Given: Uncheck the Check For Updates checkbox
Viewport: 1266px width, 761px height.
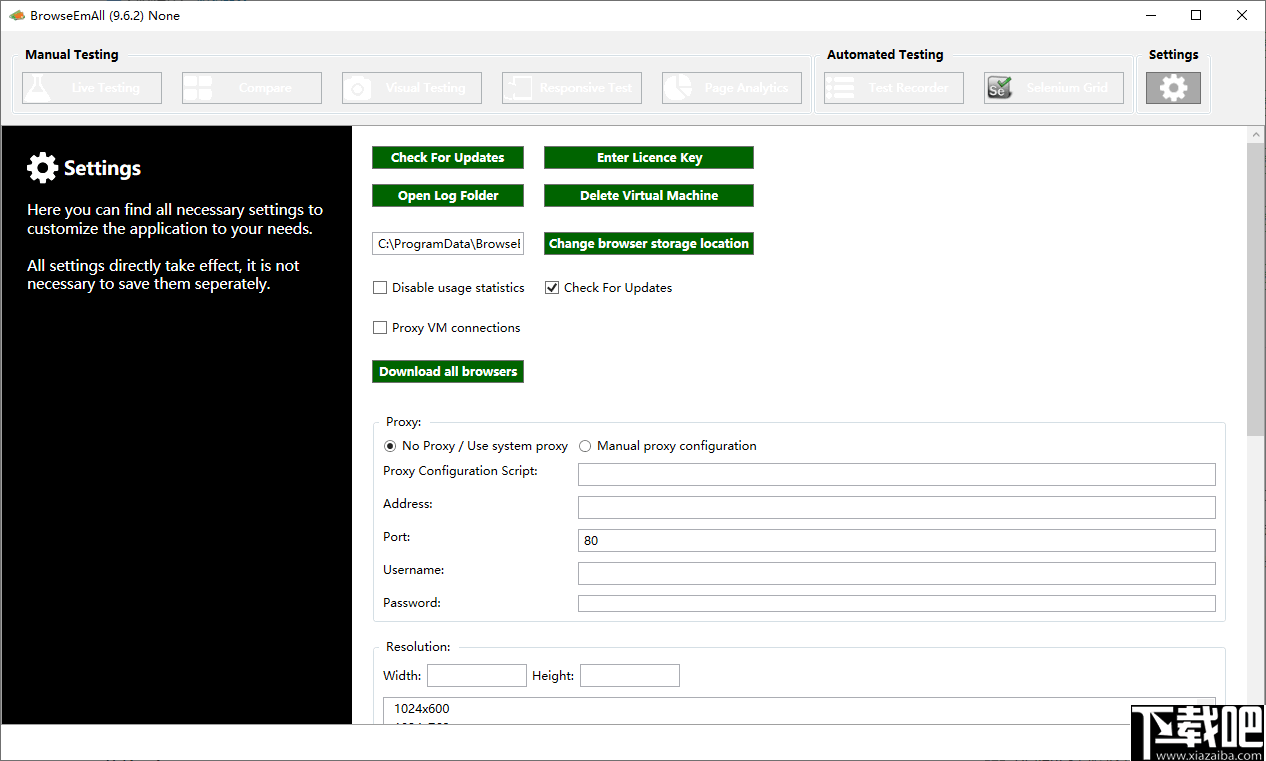Looking at the screenshot, I should coord(552,288).
